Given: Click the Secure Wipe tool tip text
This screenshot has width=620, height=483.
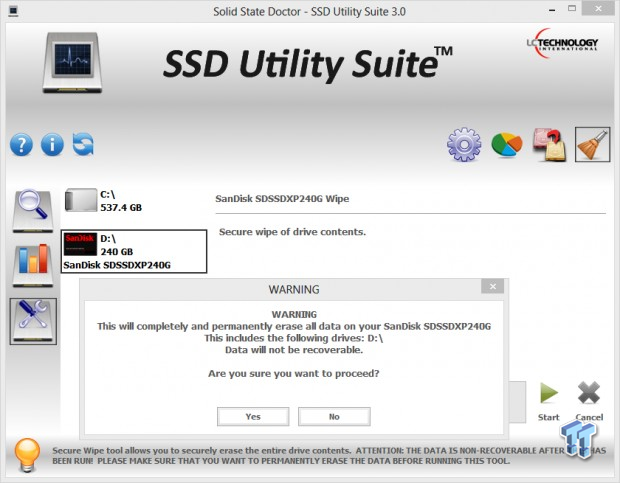Looking at the screenshot, I should coord(329,456).
